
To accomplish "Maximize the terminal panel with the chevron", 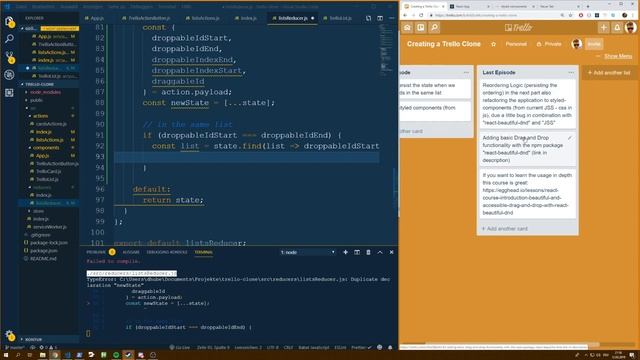I will pyautogui.click(x=380, y=252).
